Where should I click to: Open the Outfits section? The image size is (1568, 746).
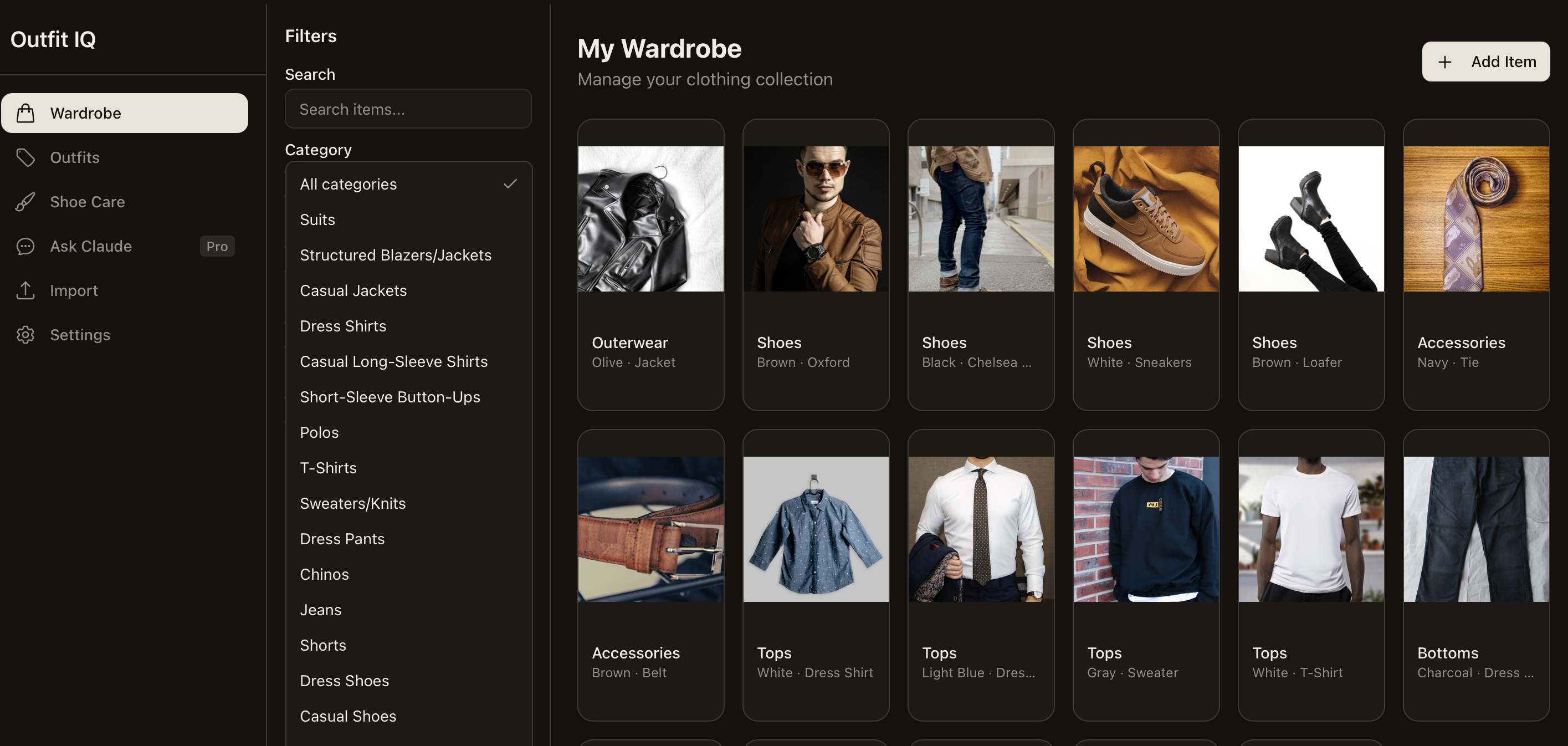pos(75,158)
